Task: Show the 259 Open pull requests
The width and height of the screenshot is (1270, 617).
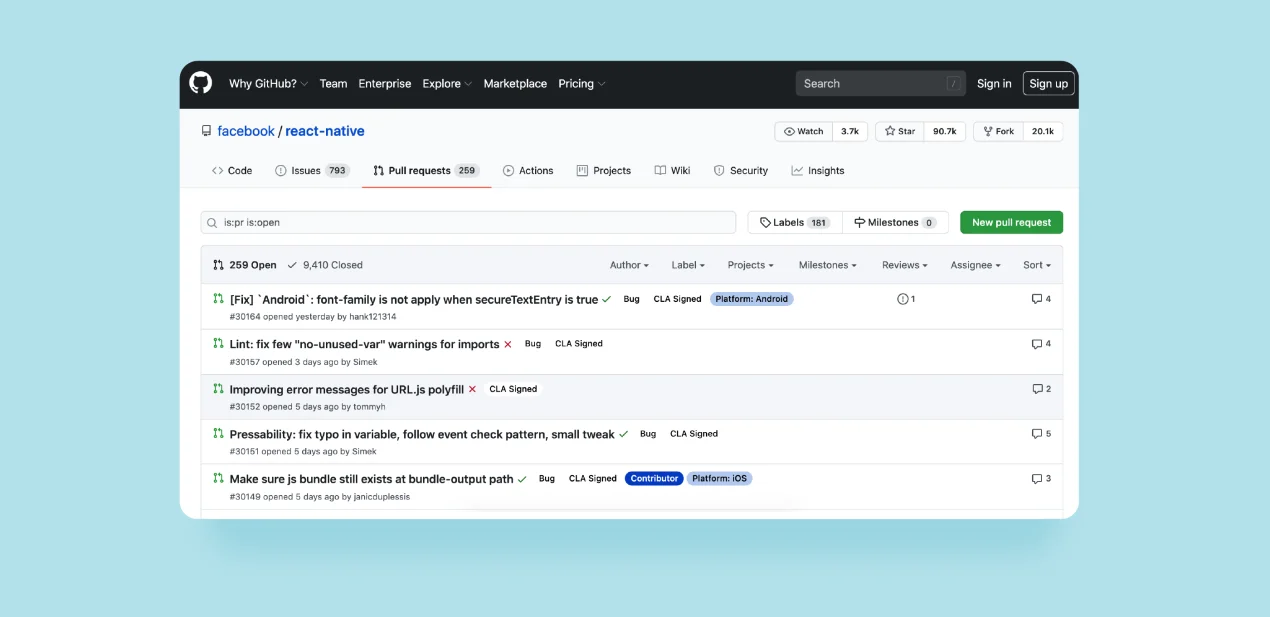Action: (245, 265)
